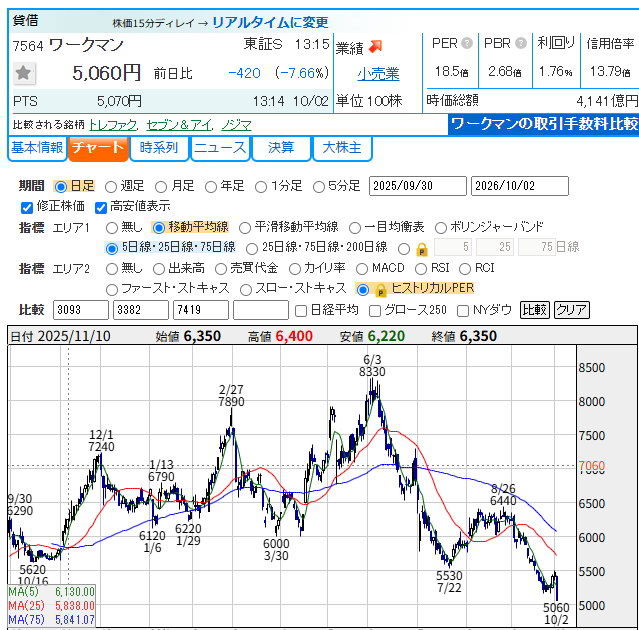Click the lock icon next to ヒストリカルPER
The height and width of the screenshot is (630, 639).
pos(380,290)
